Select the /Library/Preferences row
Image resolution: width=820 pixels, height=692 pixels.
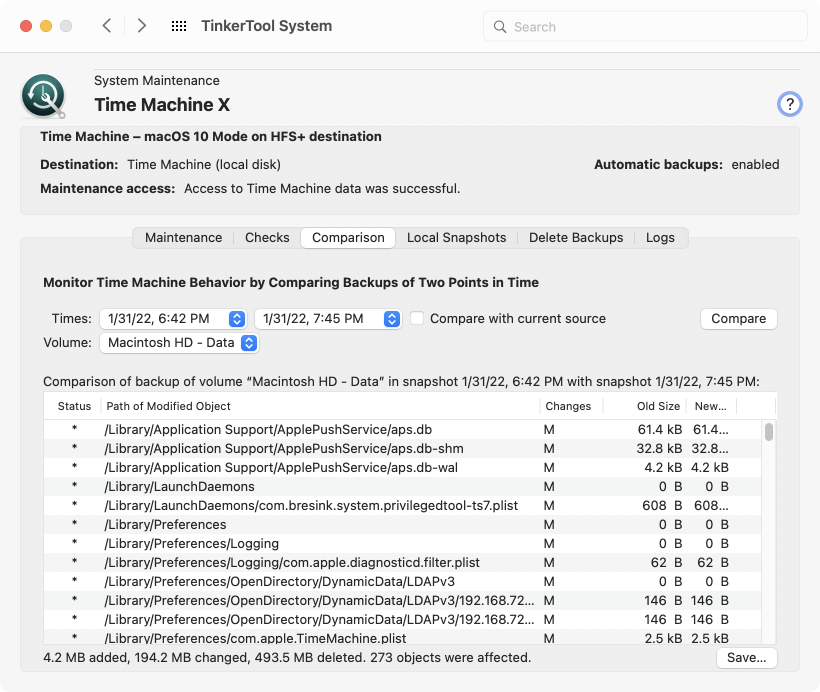coord(402,524)
